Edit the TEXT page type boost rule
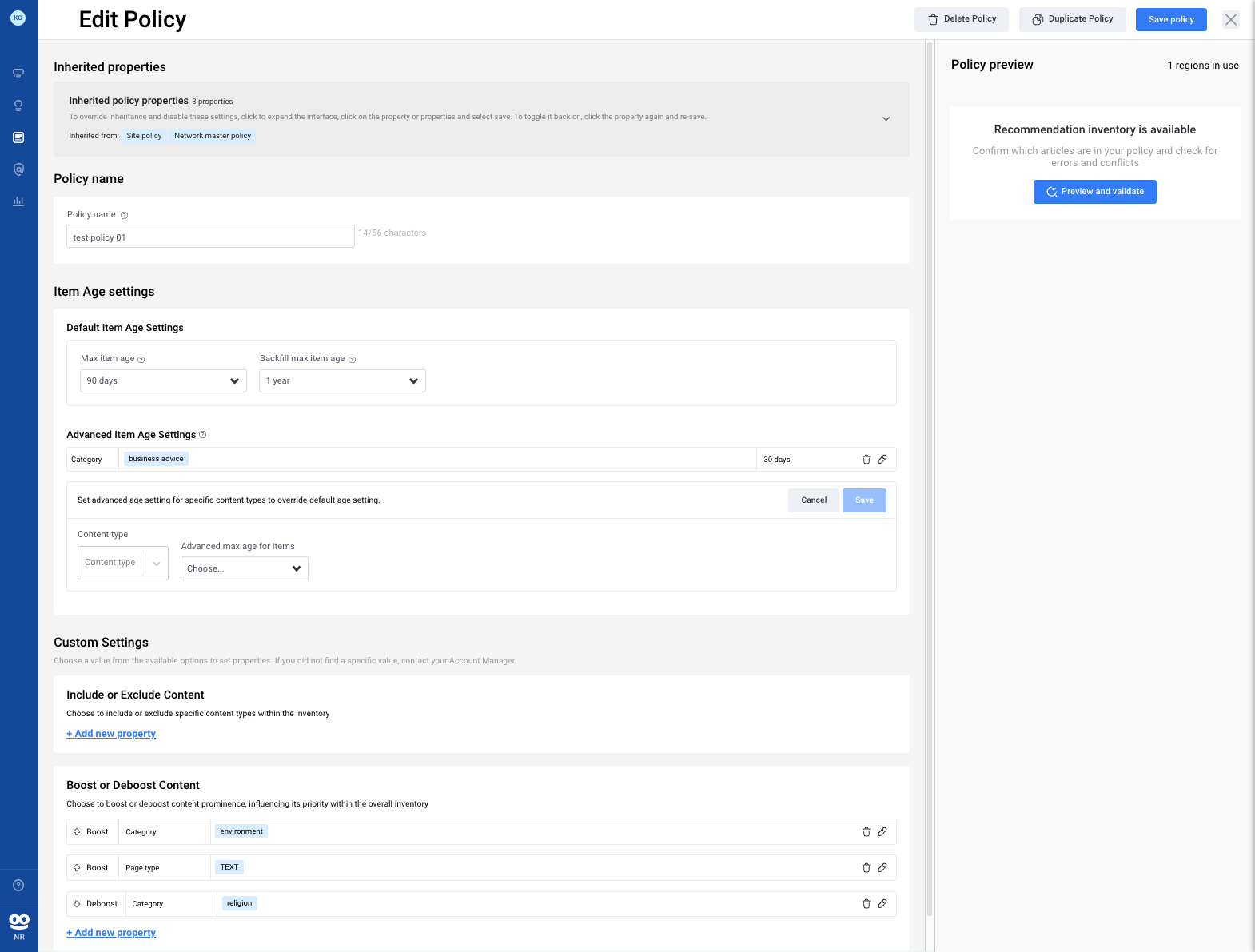Screen dimensions: 1255x952 (882, 868)
